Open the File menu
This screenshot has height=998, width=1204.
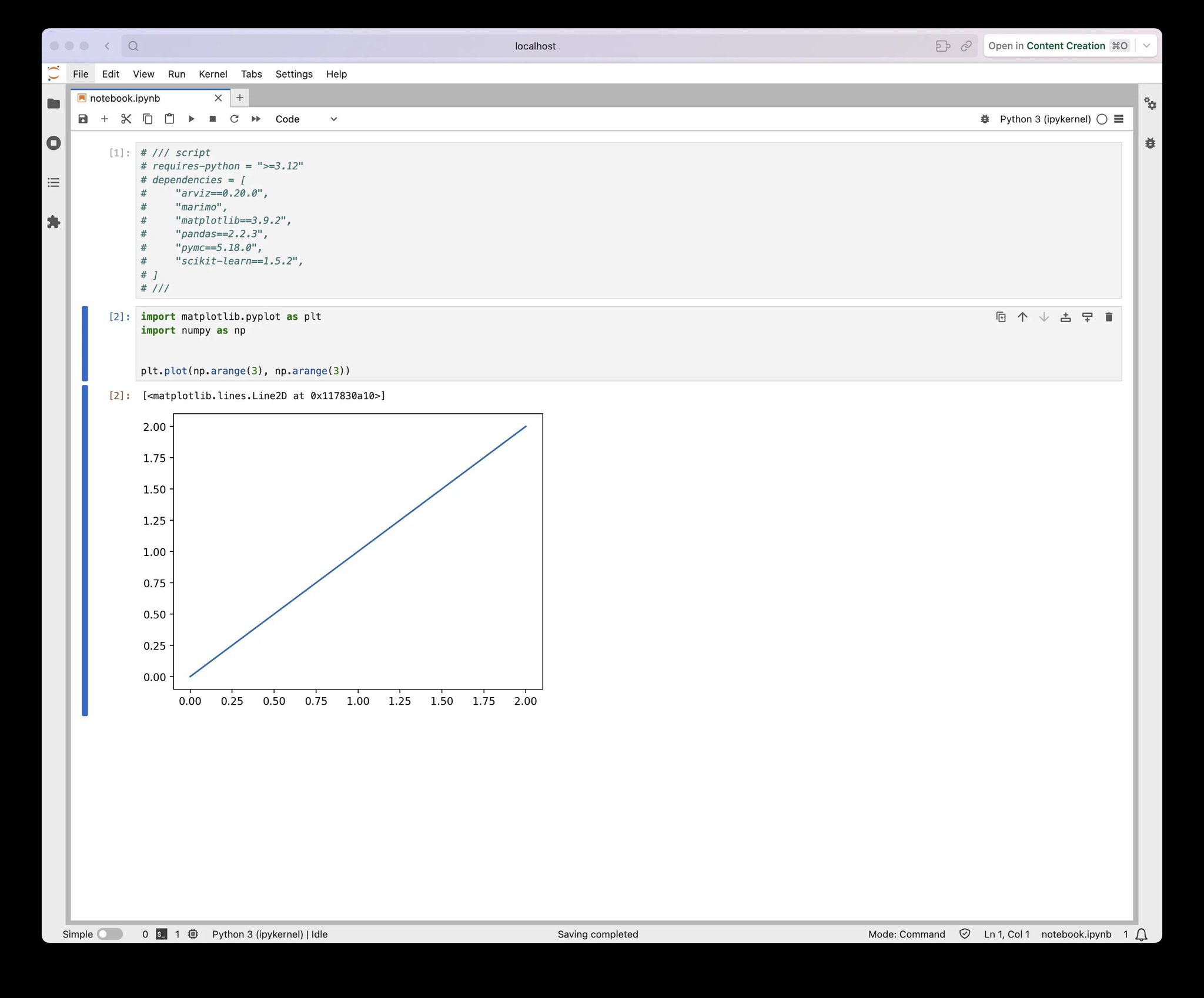click(81, 74)
